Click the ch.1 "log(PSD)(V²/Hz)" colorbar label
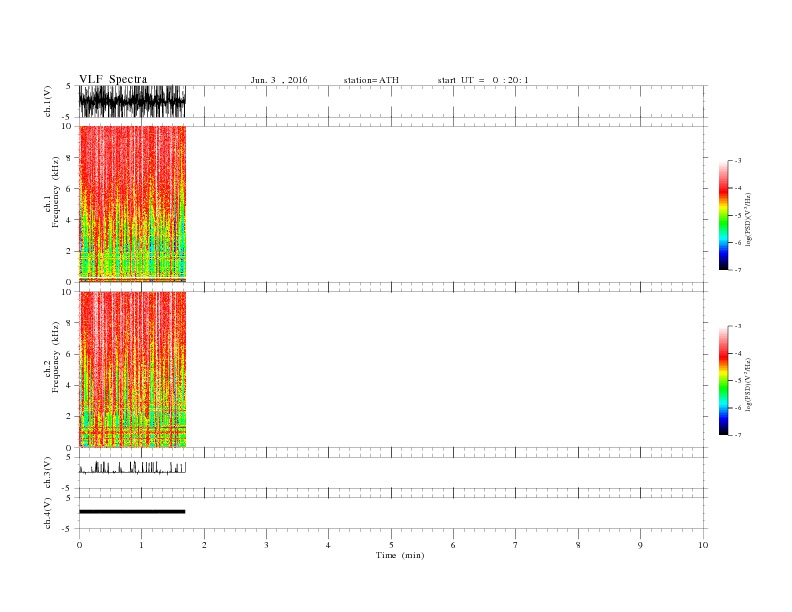Screen dimensions: 792x612 point(749,219)
